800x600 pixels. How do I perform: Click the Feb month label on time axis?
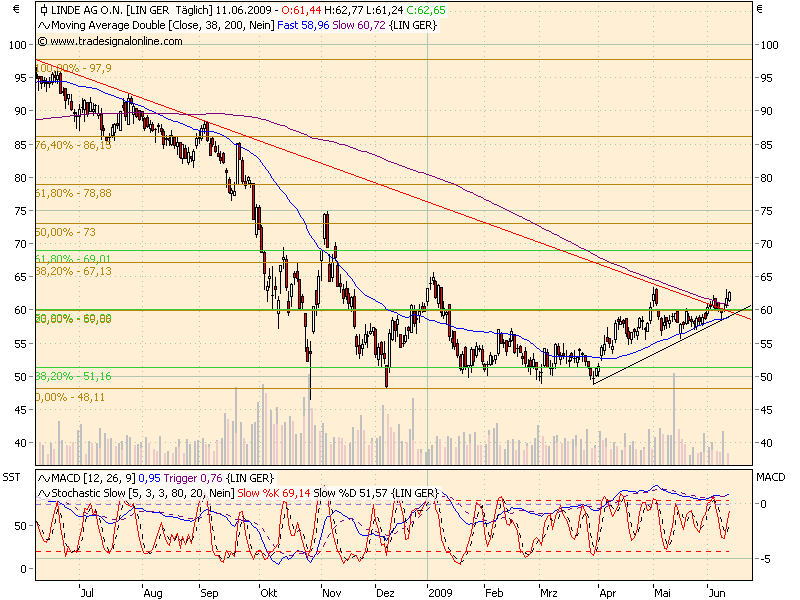pos(494,593)
